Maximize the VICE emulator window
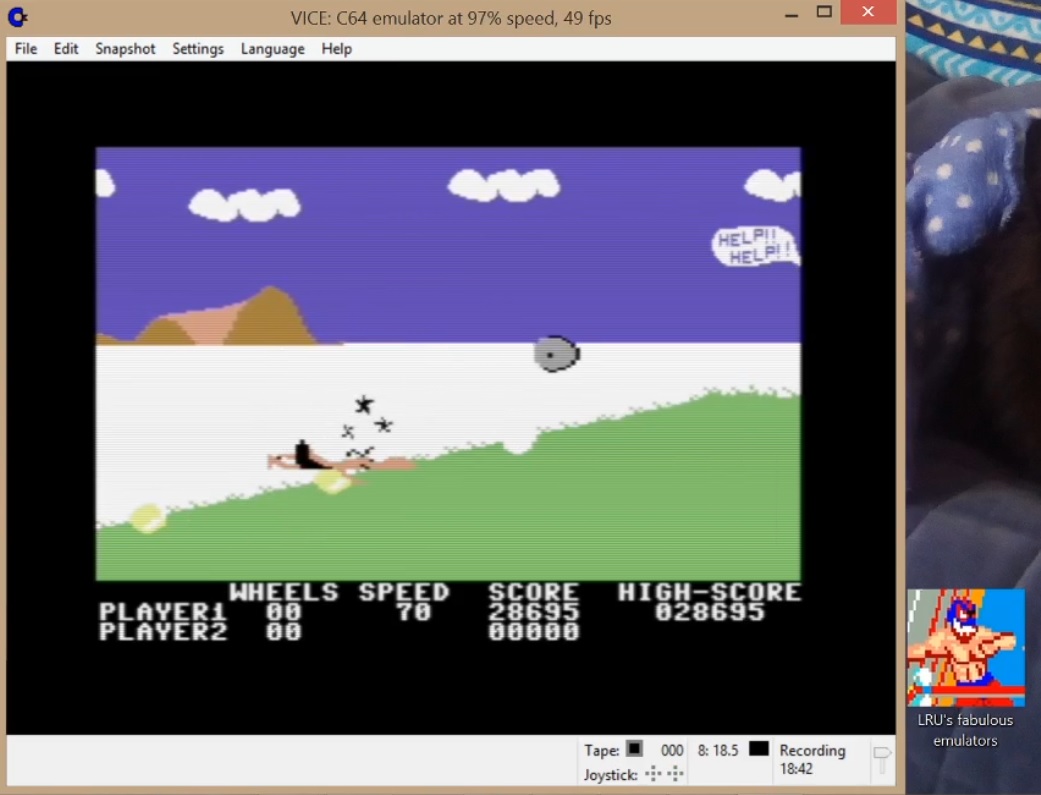The height and width of the screenshot is (795, 1041). coord(824,12)
